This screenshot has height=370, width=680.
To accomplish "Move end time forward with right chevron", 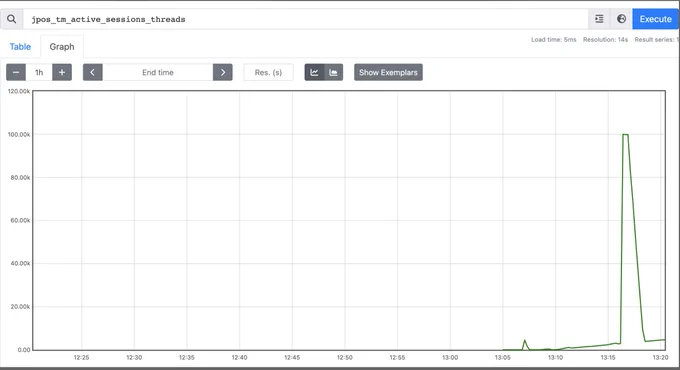I will (x=223, y=72).
